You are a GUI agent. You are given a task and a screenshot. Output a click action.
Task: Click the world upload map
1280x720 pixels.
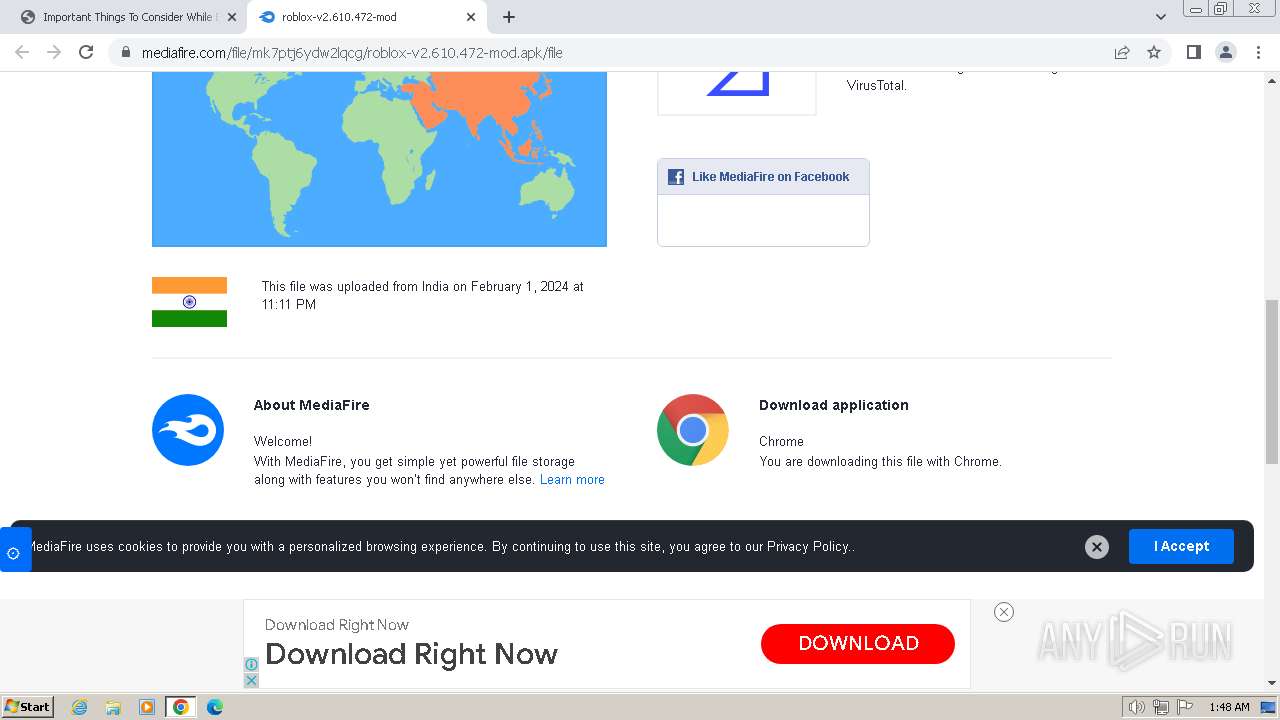(x=379, y=158)
